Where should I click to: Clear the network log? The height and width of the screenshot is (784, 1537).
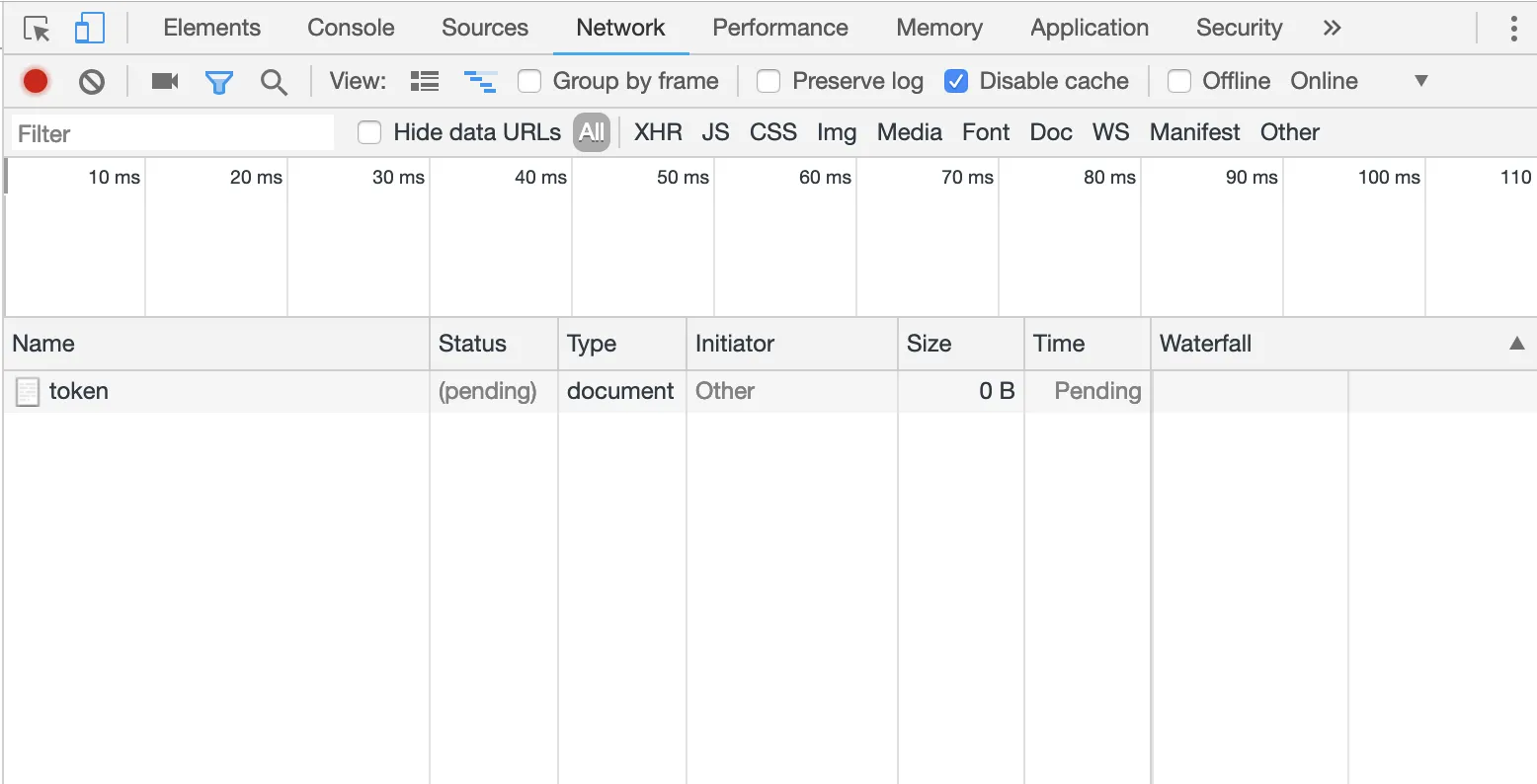[x=92, y=81]
